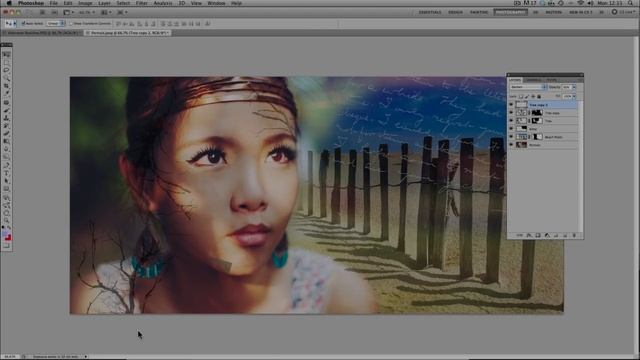The width and height of the screenshot is (640, 360).
Task: Open the File menu
Action: [x=53, y=3]
